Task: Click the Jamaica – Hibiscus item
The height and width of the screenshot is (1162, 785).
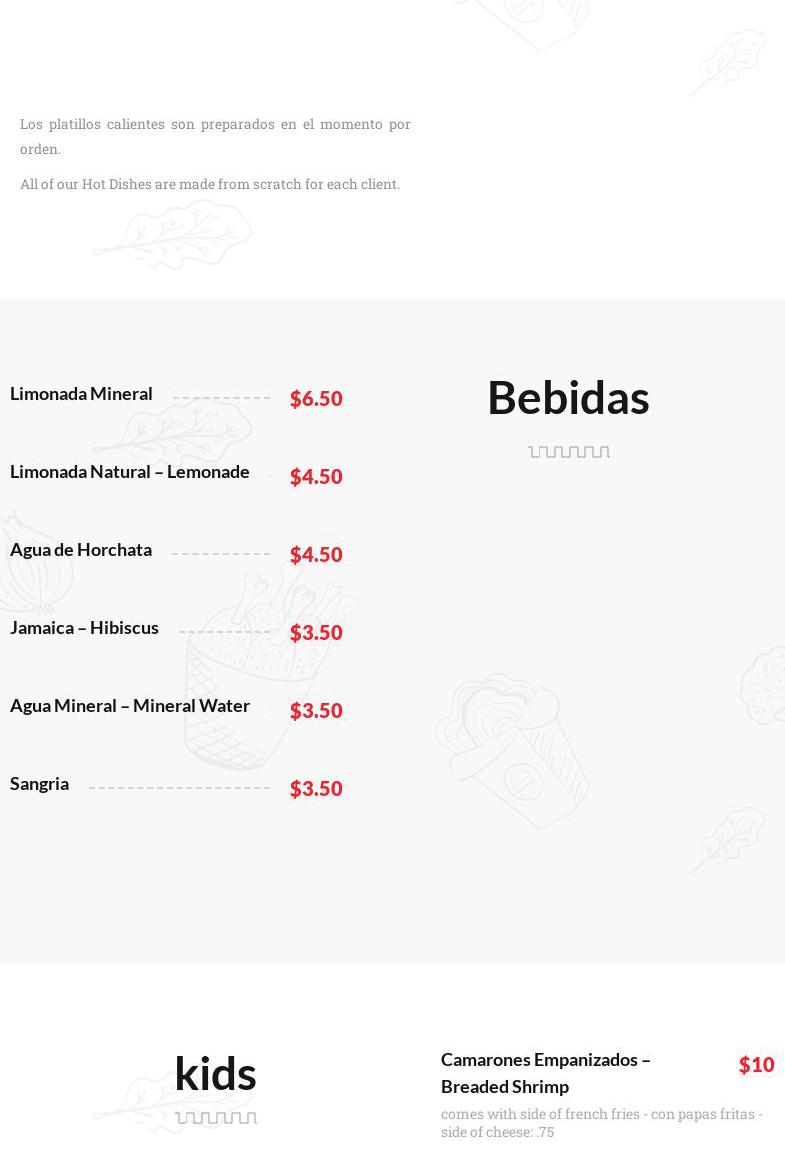Action: click(x=84, y=628)
